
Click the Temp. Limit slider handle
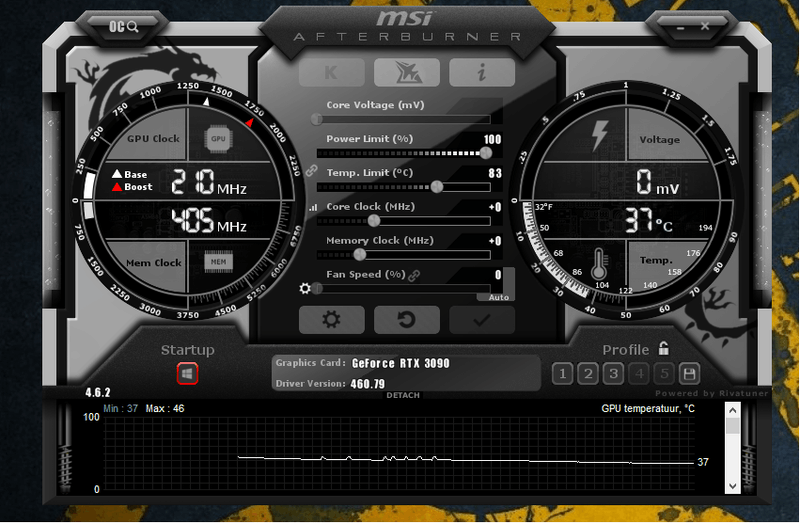tap(437, 187)
